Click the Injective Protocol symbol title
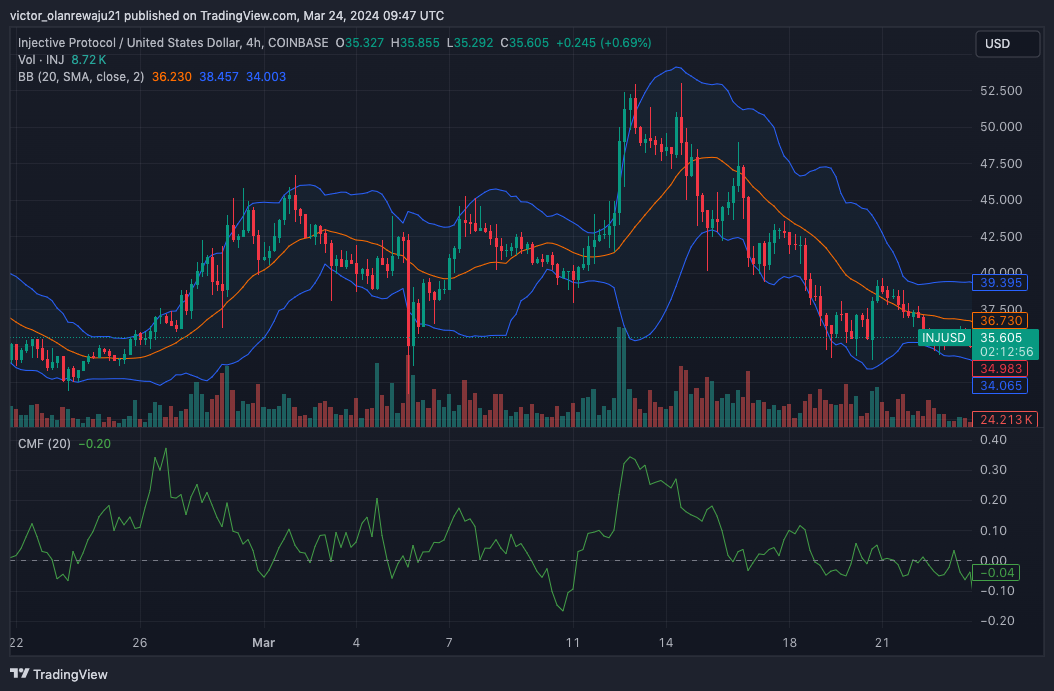Screen dimensions: 1054x691 (174, 43)
